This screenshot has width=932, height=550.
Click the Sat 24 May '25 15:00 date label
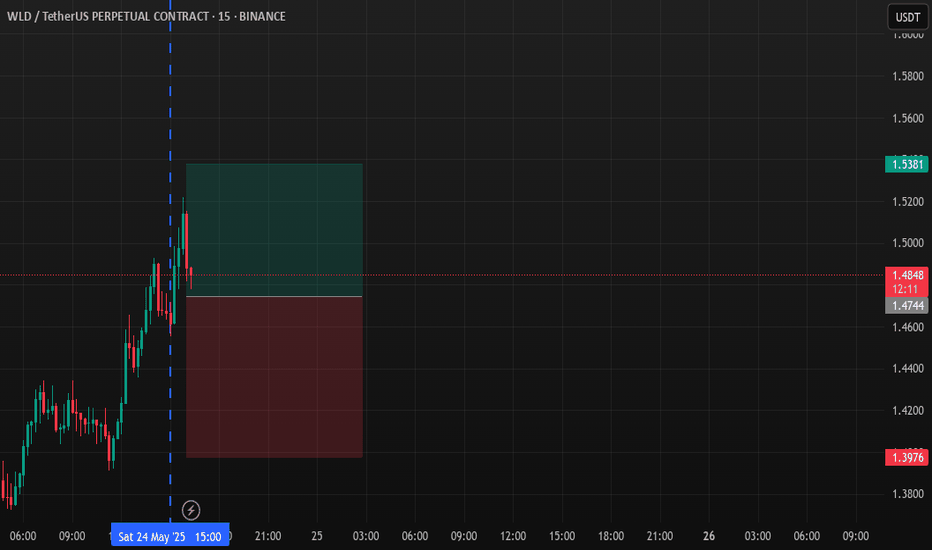(x=170, y=536)
